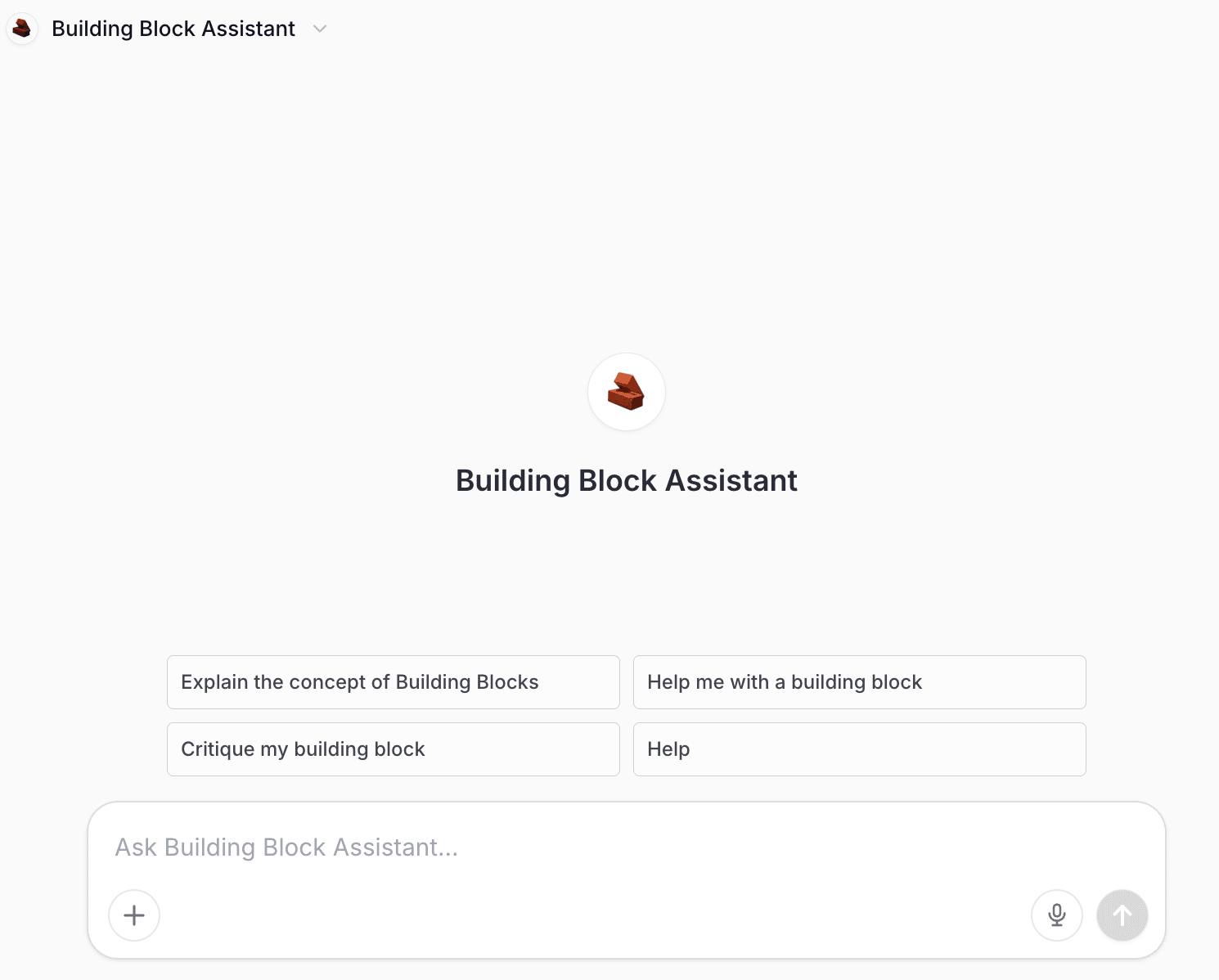The height and width of the screenshot is (980, 1219).
Task: Place the cursor in the message composer area
Action: click(627, 847)
